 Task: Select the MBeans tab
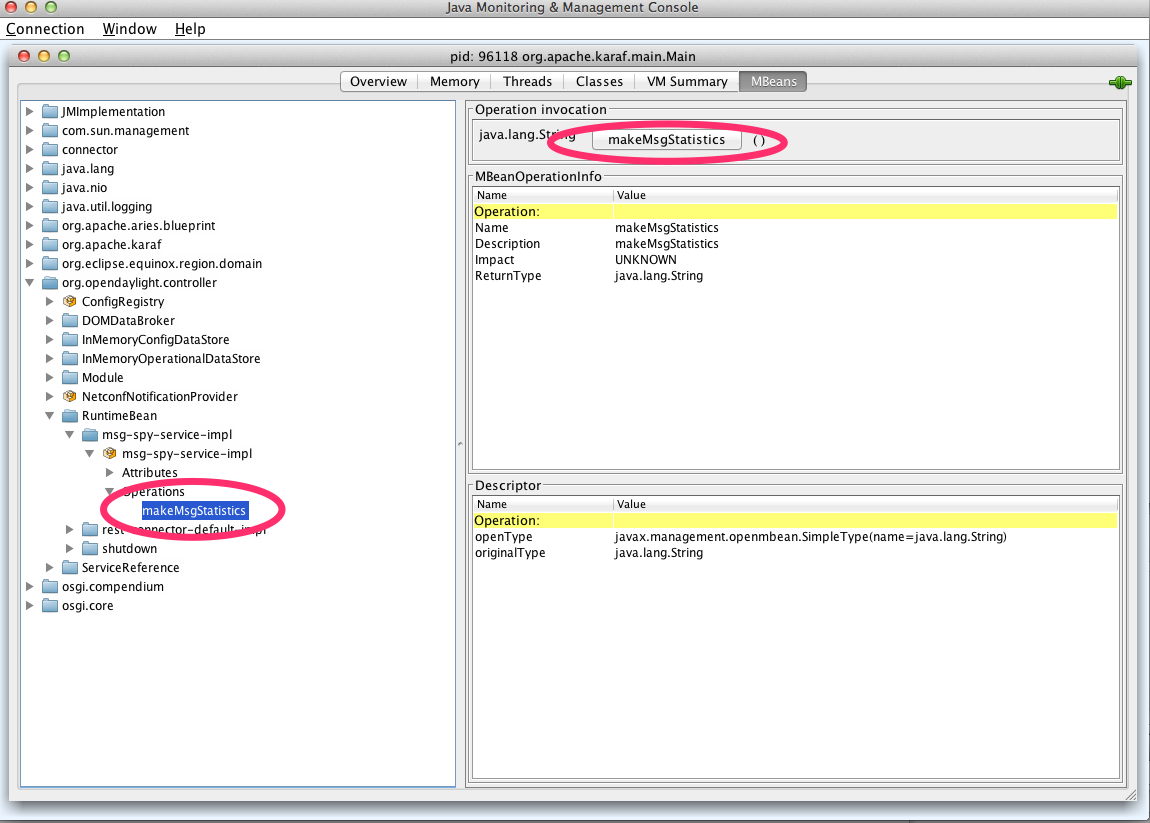click(x=773, y=81)
